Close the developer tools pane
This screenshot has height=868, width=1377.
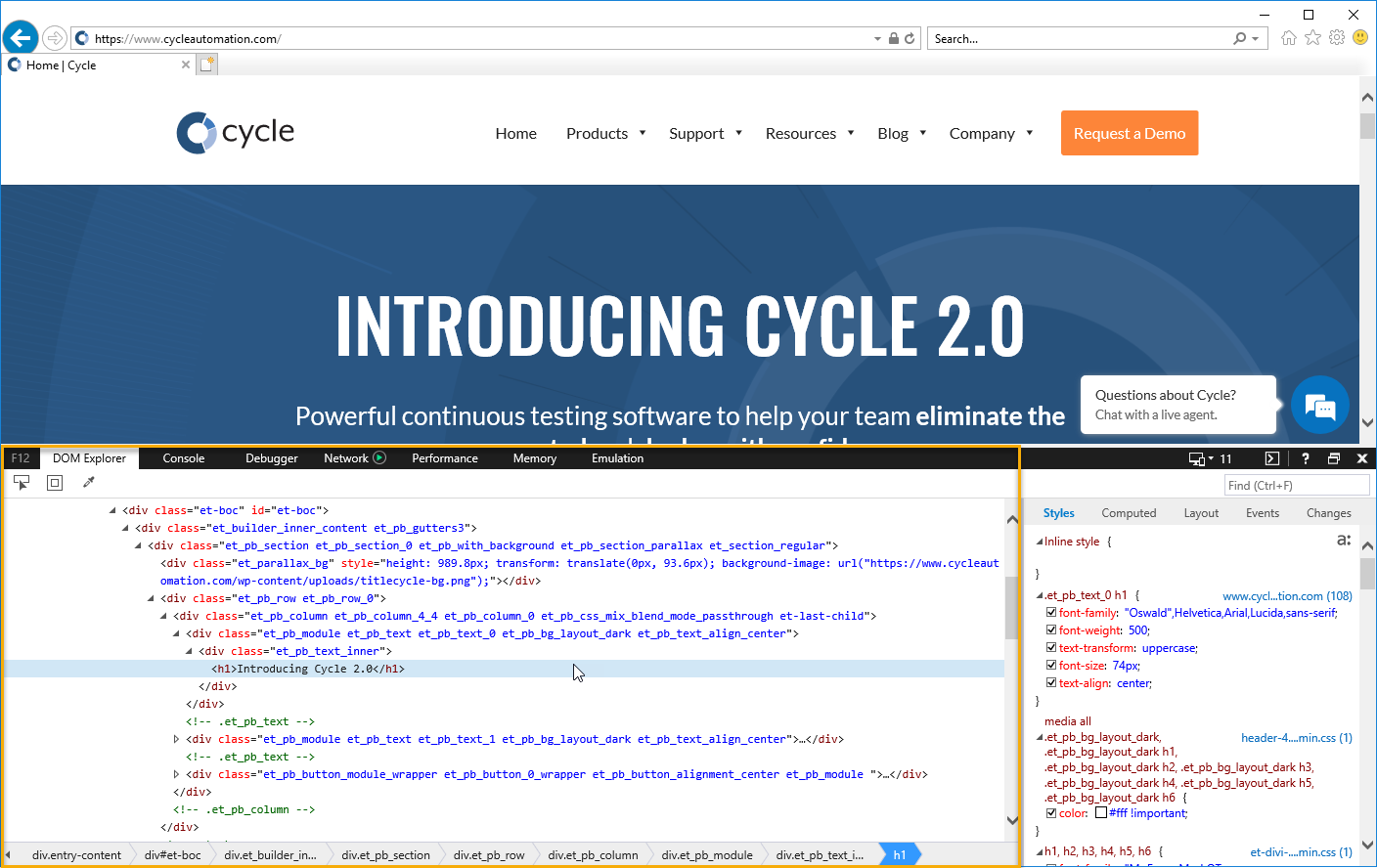tap(1361, 458)
